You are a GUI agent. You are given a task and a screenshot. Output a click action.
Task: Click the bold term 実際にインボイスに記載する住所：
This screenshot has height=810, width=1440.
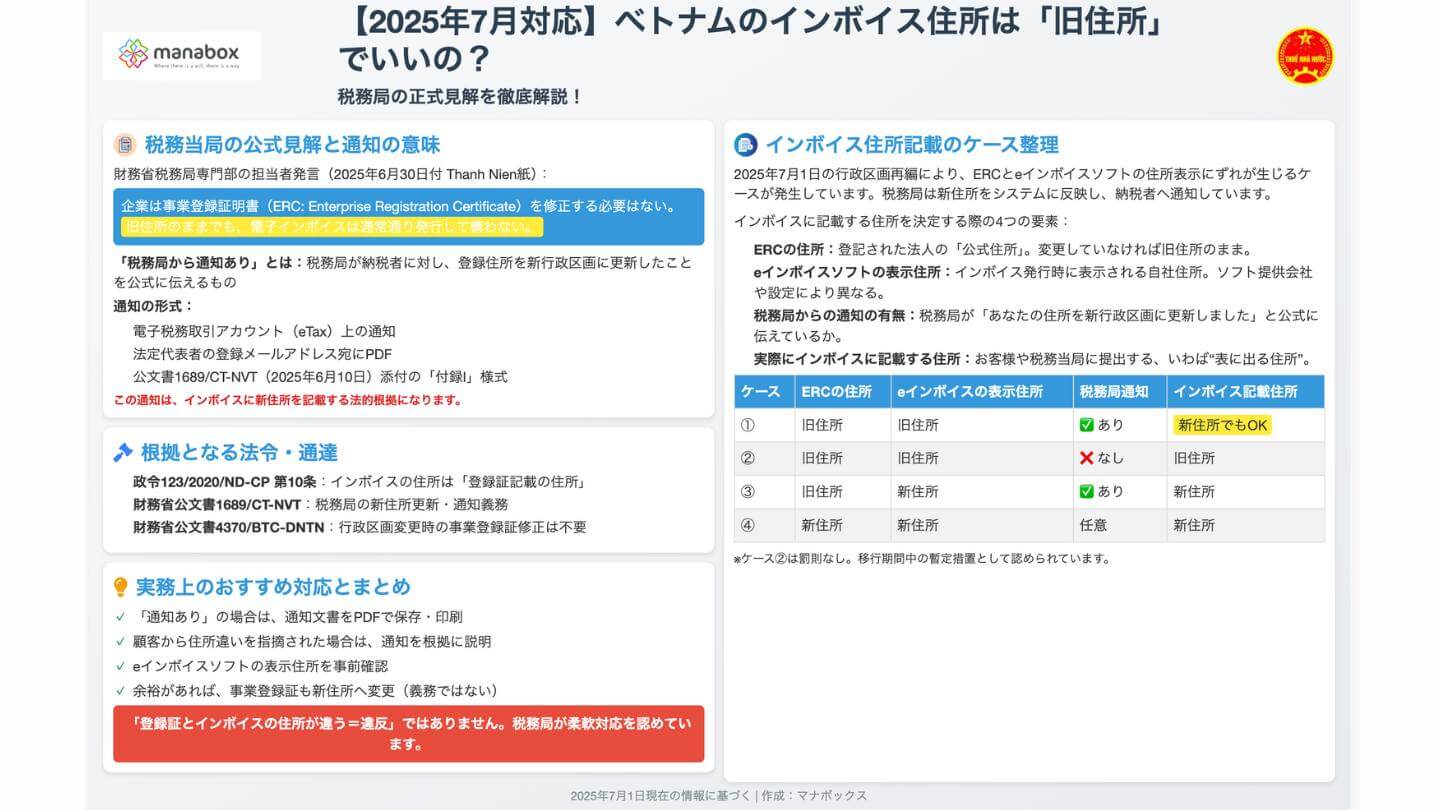(863, 358)
